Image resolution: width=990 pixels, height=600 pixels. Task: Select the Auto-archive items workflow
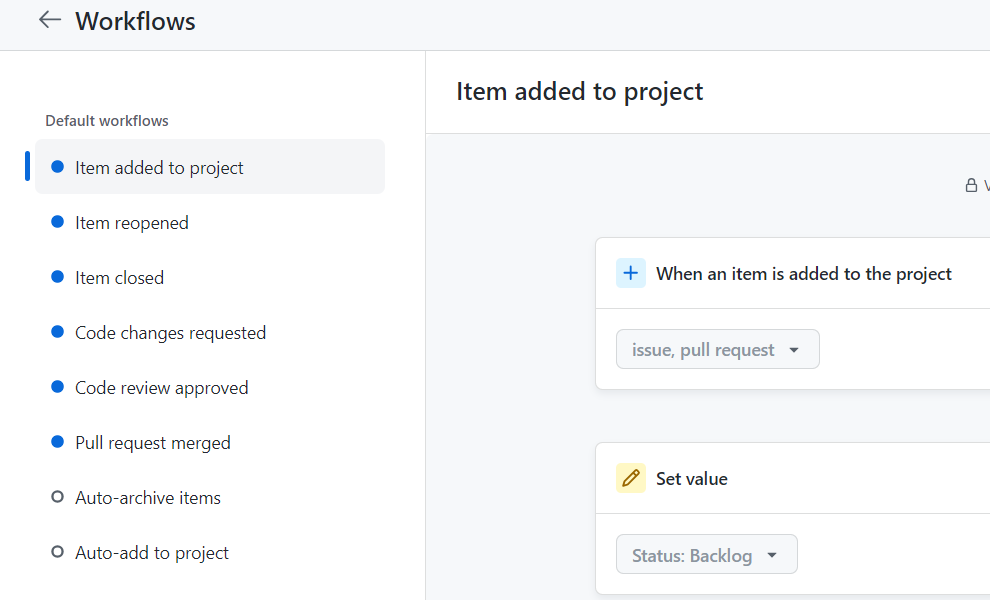tap(148, 498)
